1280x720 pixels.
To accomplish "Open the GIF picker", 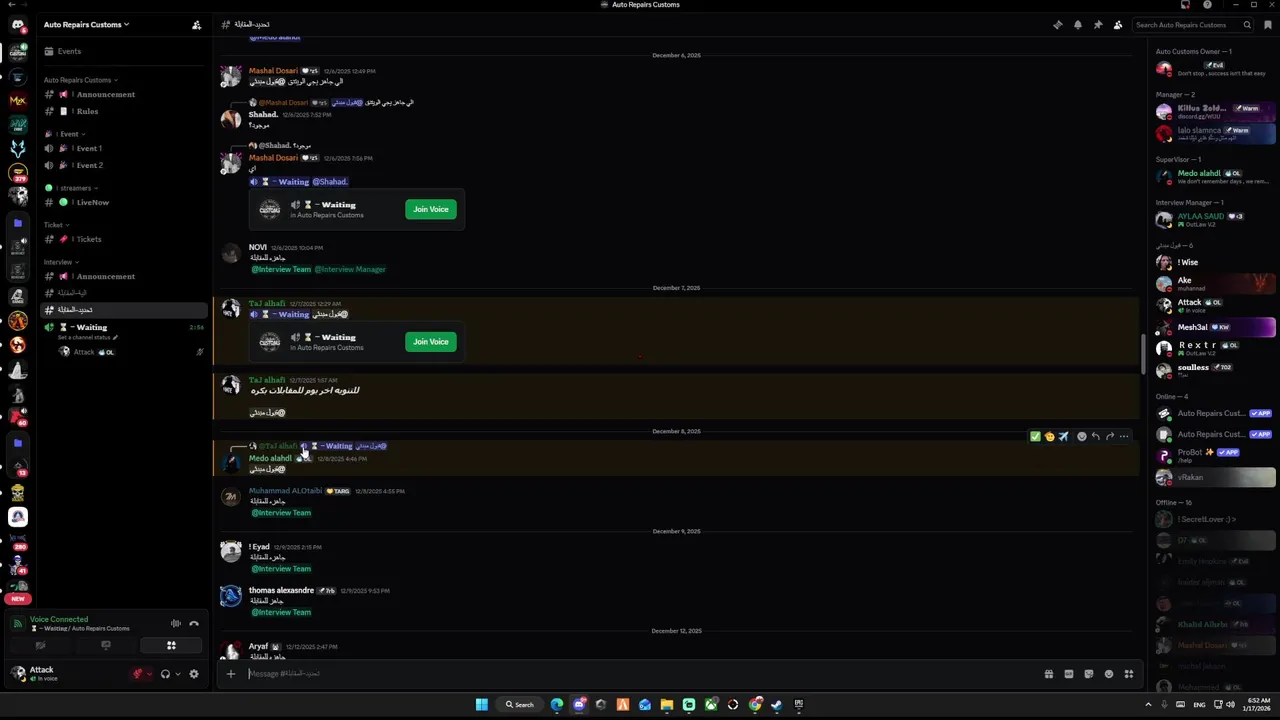I will [1069, 674].
